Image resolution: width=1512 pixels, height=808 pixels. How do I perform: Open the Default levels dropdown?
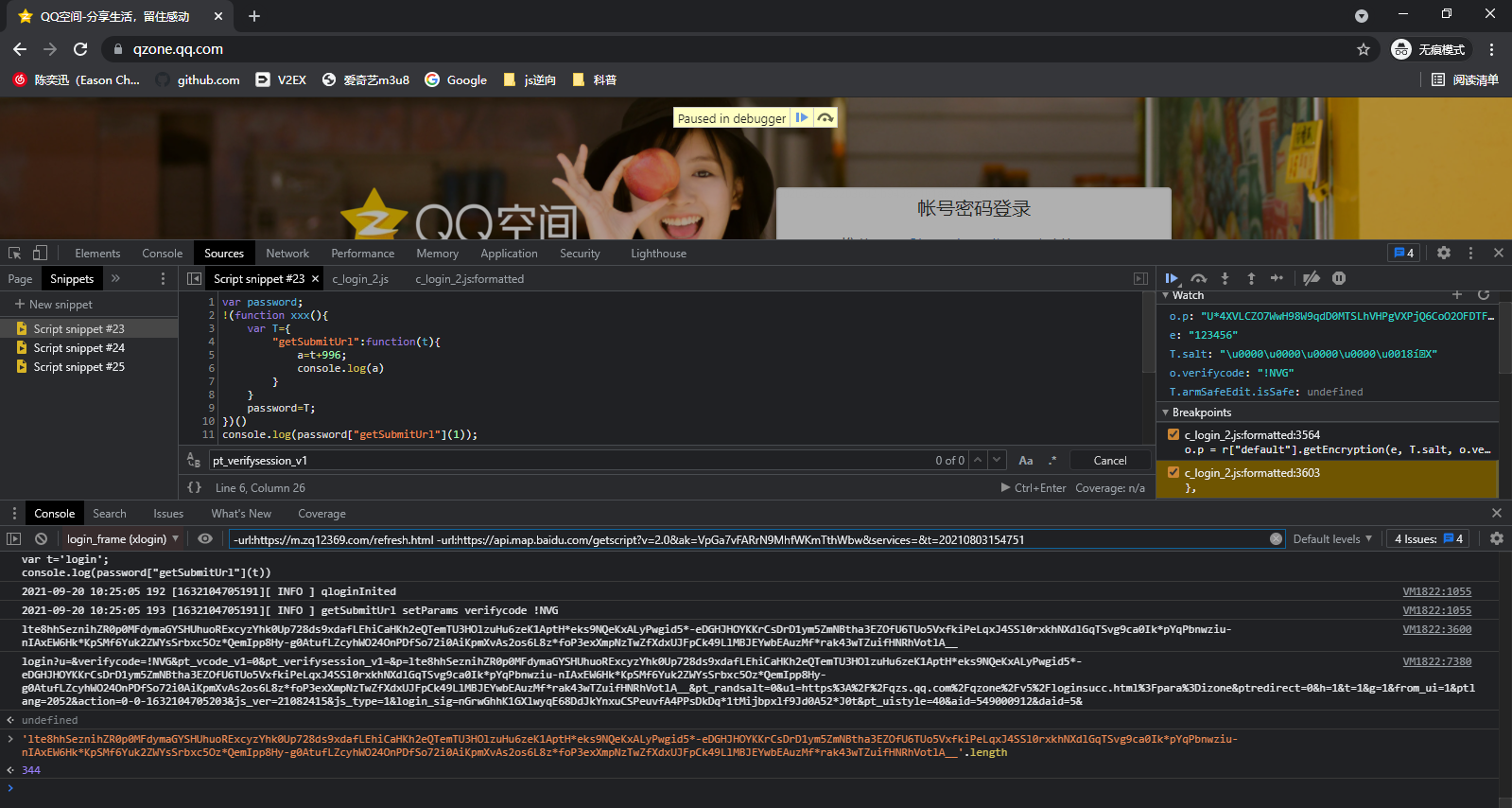coord(1332,539)
